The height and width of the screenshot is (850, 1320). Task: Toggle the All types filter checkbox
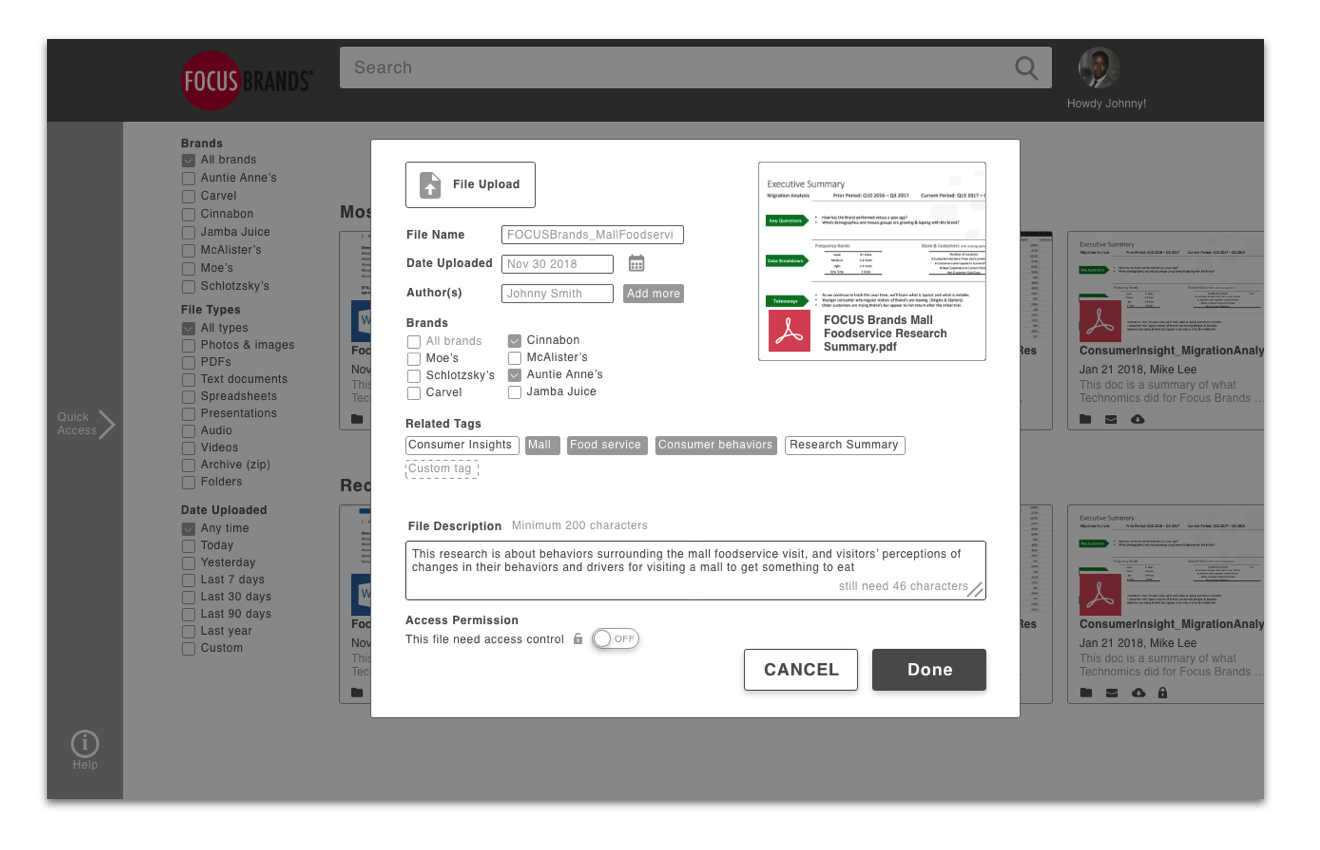[x=188, y=328]
